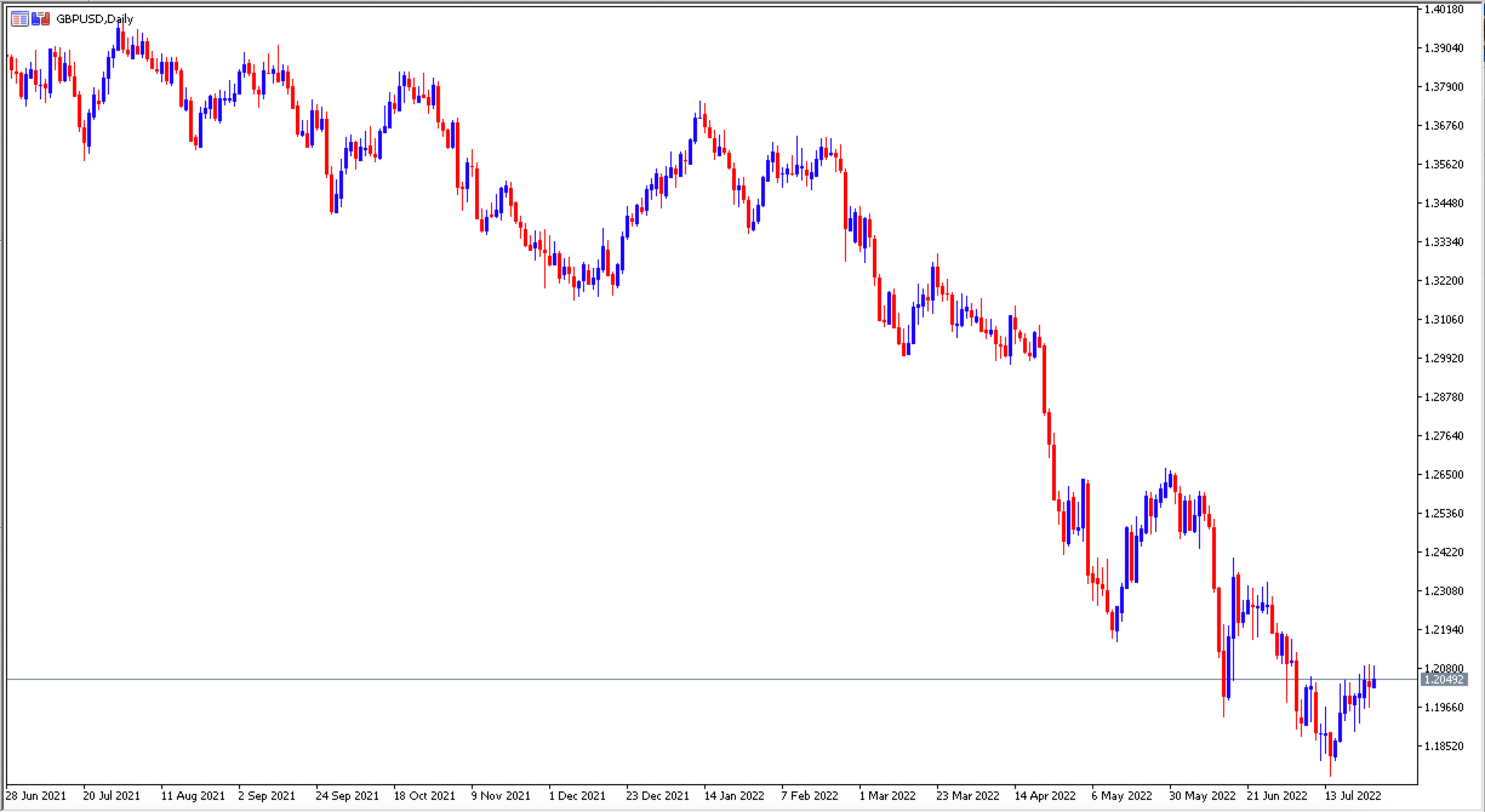
Task: Click the 2 Sep 2021 date label
Action: click(x=267, y=796)
